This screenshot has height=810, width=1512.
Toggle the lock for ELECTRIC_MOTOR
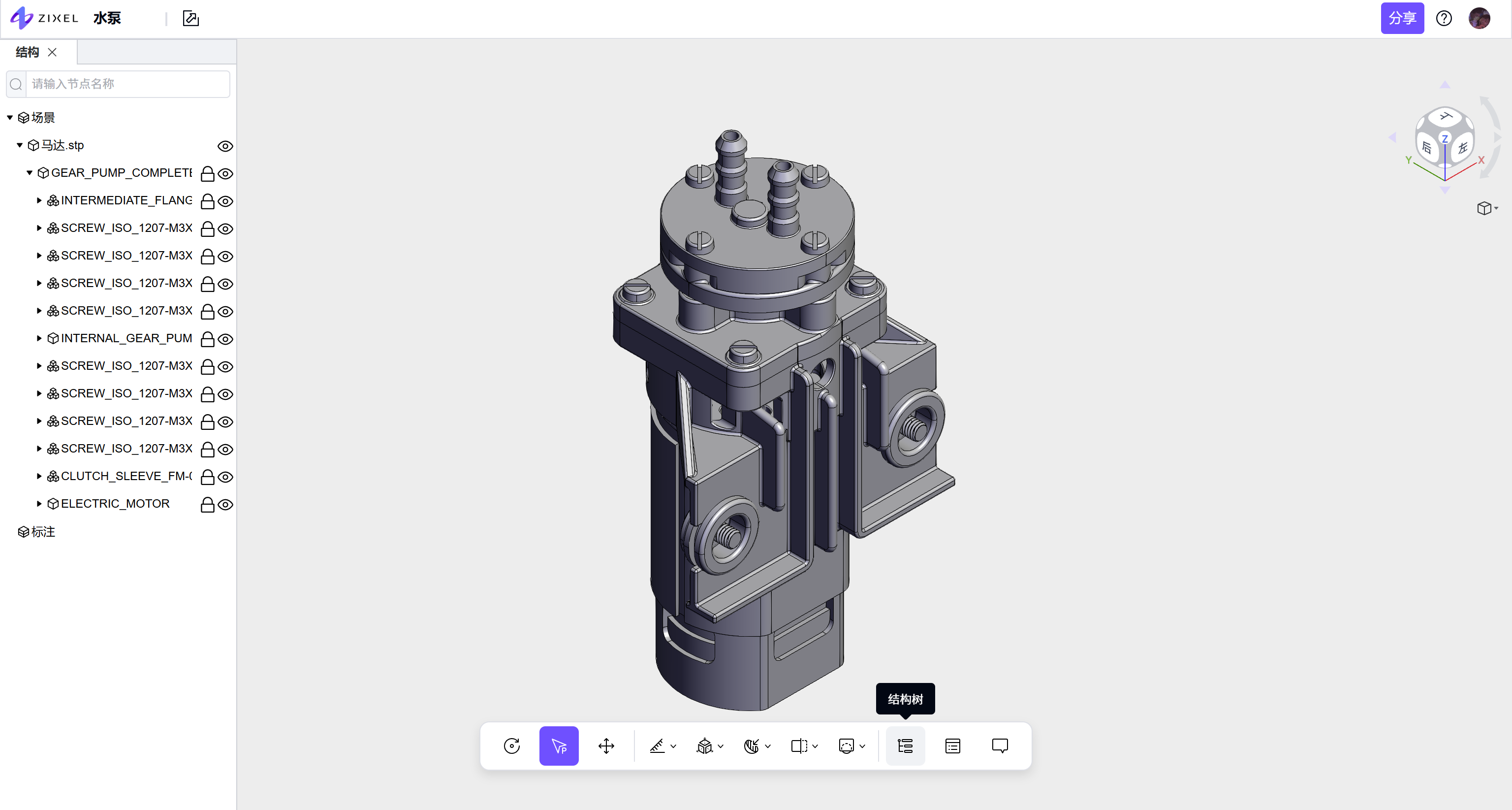coord(207,505)
